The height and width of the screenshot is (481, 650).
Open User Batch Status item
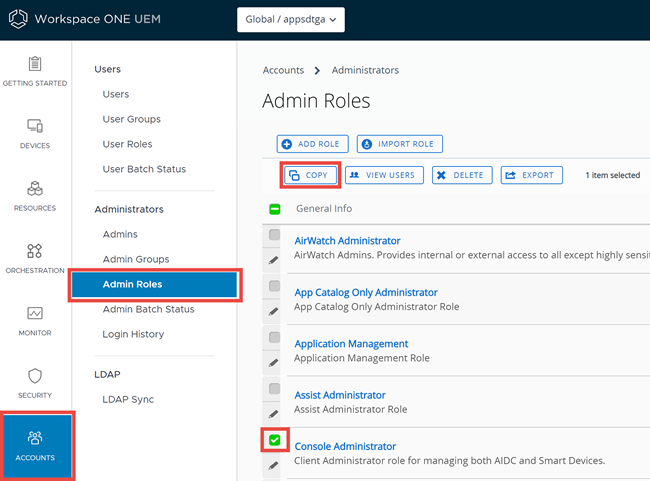pyautogui.click(x=144, y=169)
